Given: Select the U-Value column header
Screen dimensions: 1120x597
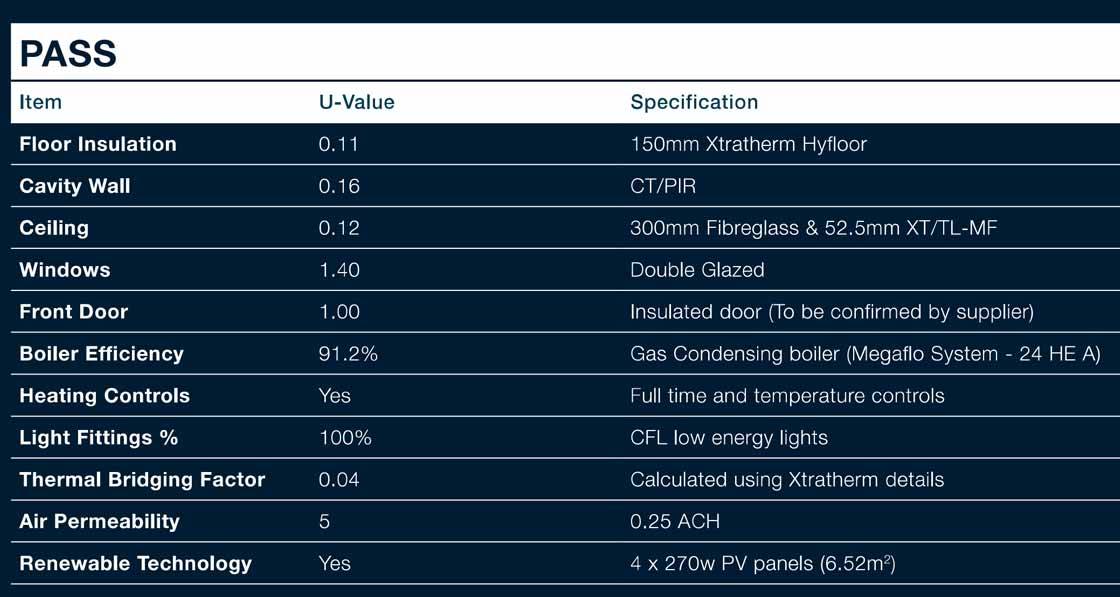Looking at the screenshot, I should pos(356,102).
